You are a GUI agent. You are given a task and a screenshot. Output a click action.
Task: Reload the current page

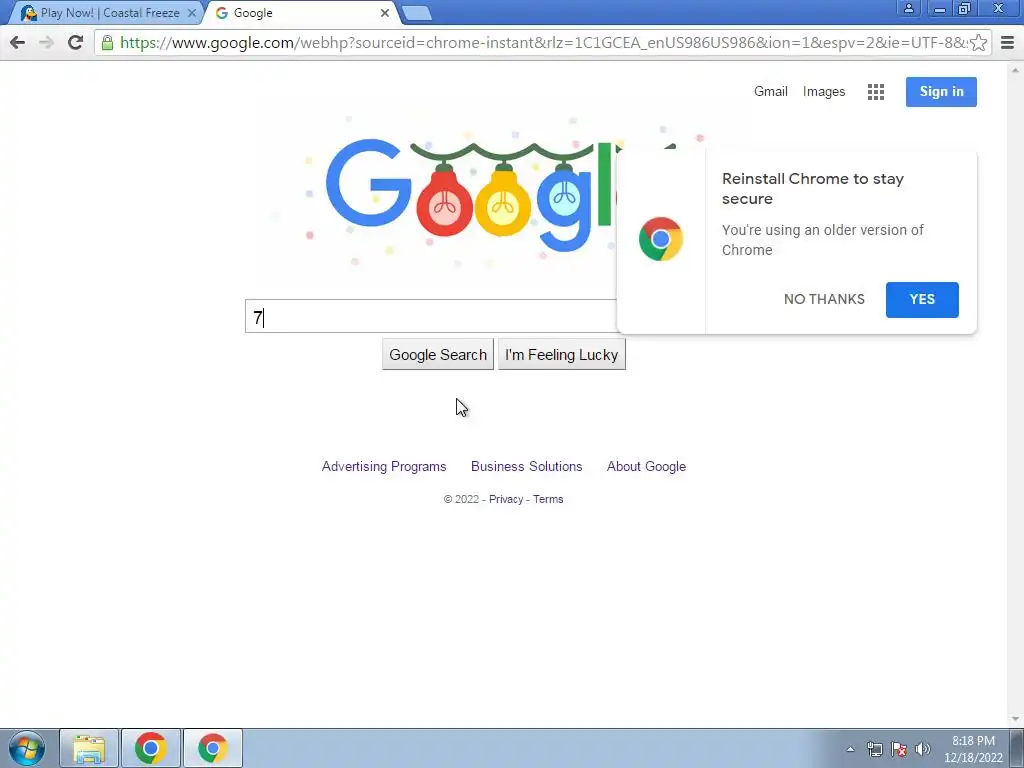click(x=75, y=43)
